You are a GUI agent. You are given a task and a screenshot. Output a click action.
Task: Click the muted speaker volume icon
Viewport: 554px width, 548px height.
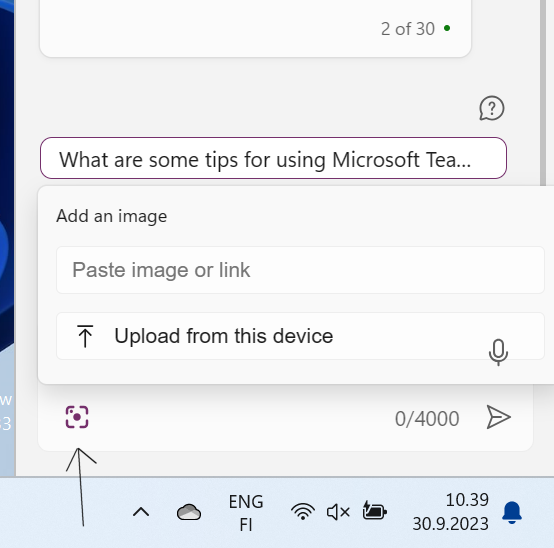pyautogui.click(x=338, y=512)
